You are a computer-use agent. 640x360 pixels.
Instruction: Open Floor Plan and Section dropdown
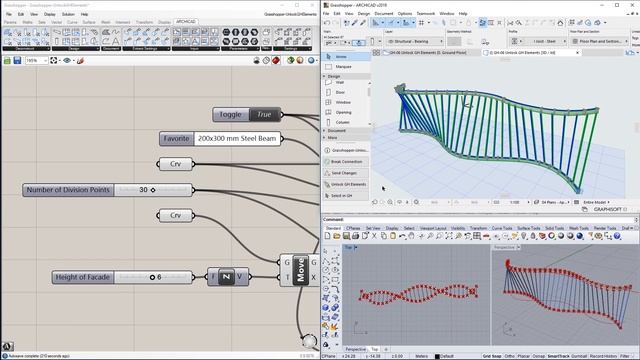point(599,41)
